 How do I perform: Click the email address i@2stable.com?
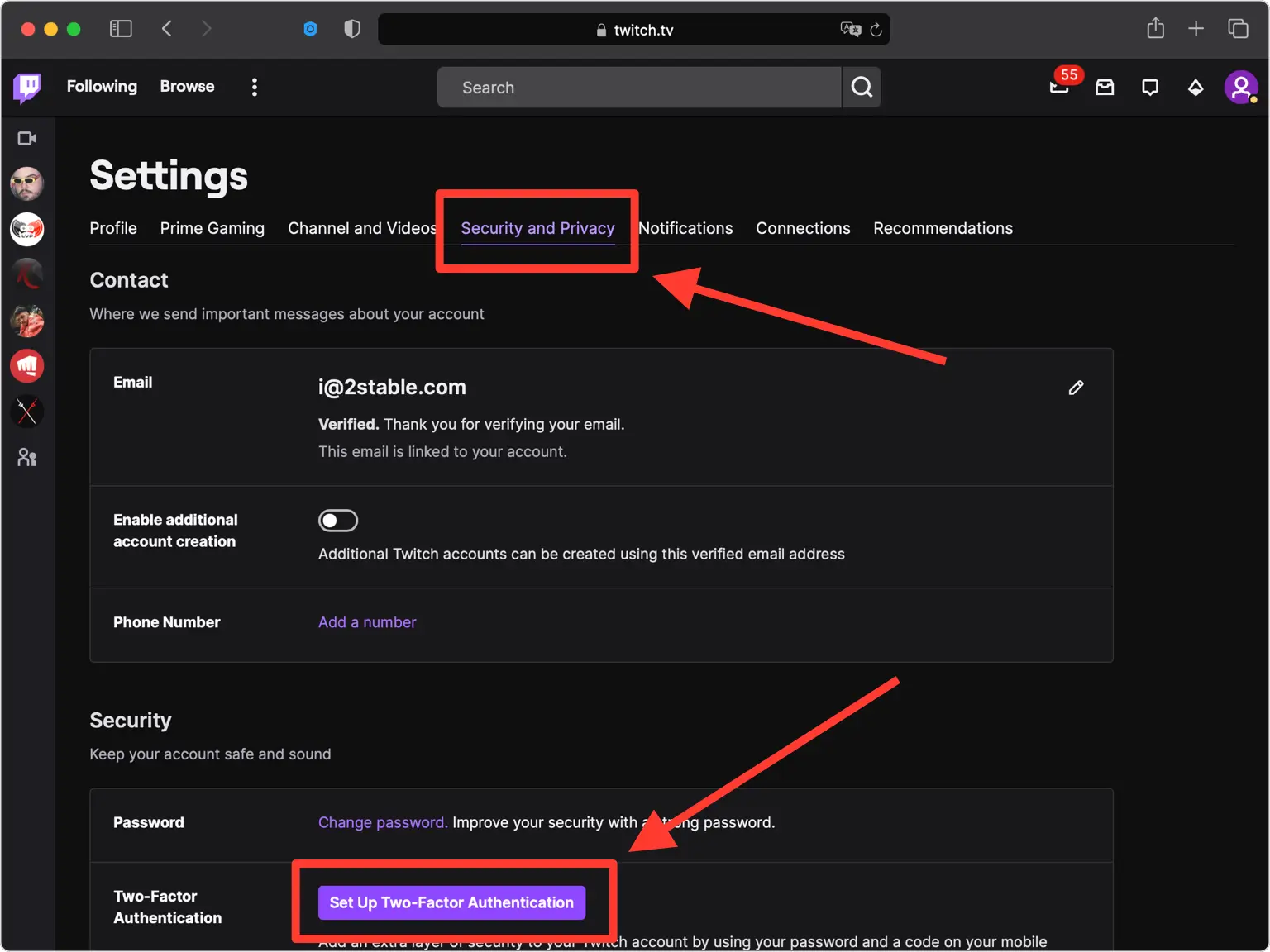pos(392,388)
